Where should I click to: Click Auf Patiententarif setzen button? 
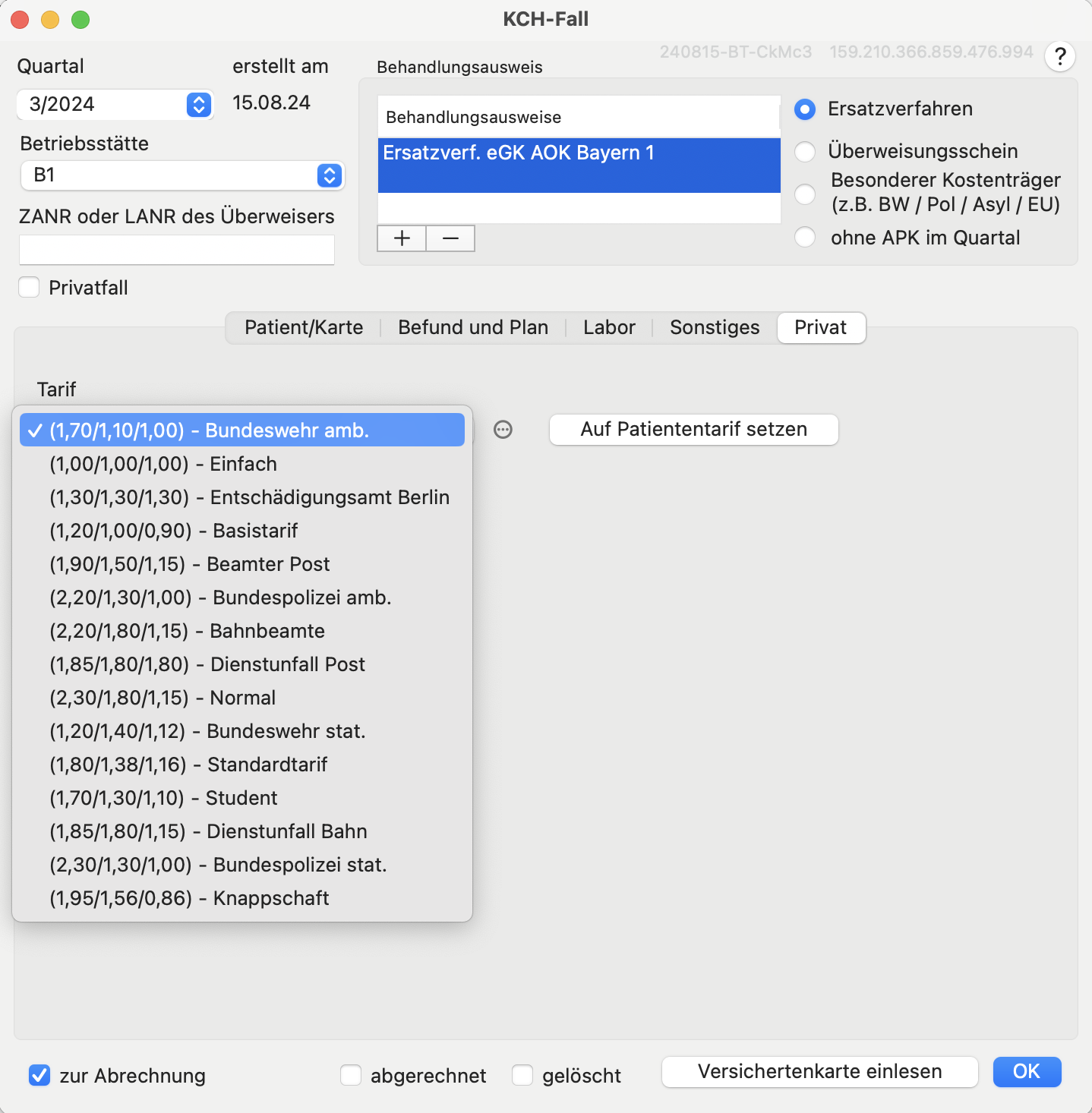(x=694, y=430)
